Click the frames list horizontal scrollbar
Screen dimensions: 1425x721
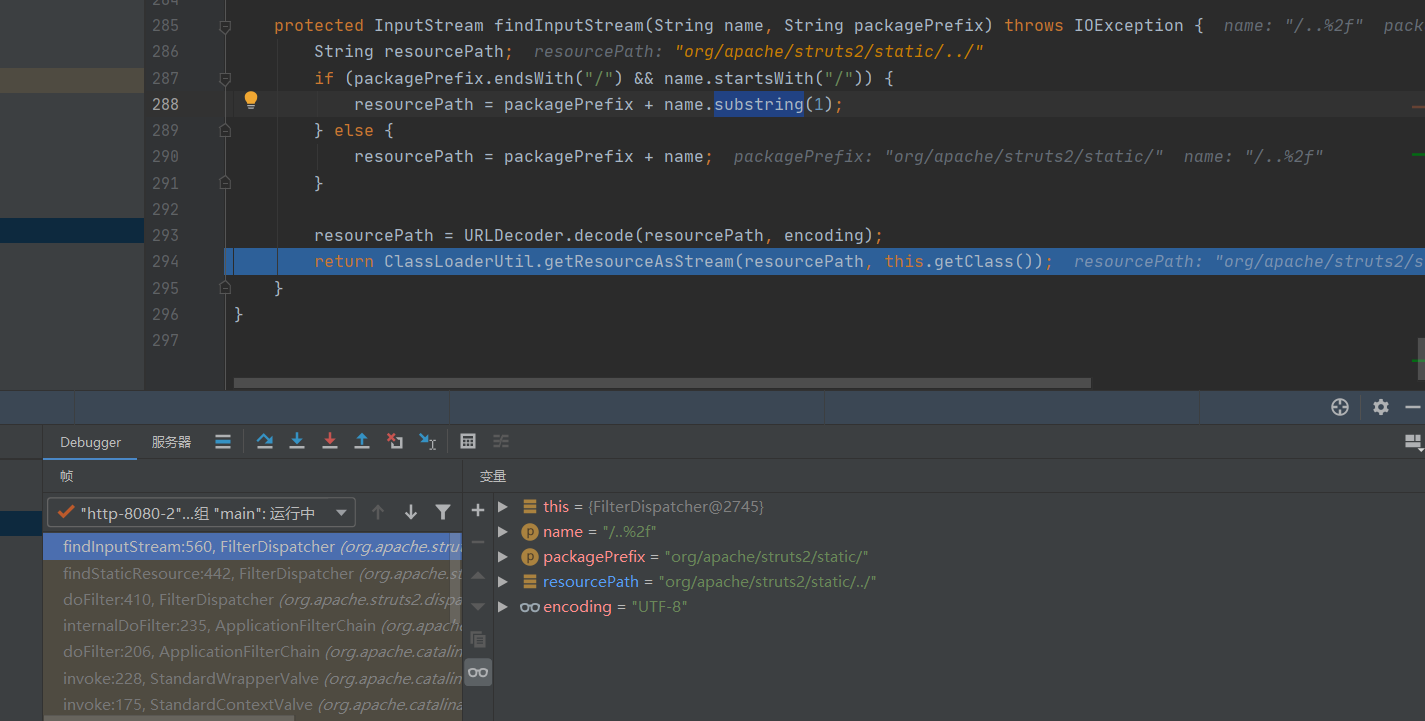(169, 718)
